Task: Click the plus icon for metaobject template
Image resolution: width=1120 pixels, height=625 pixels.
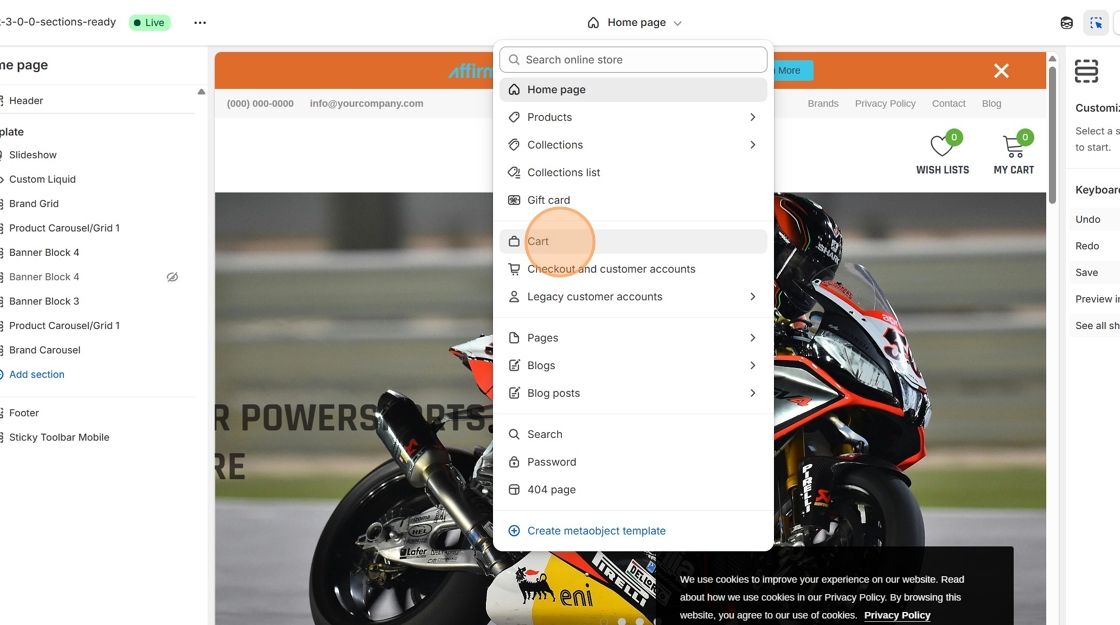Action: [514, 531]
